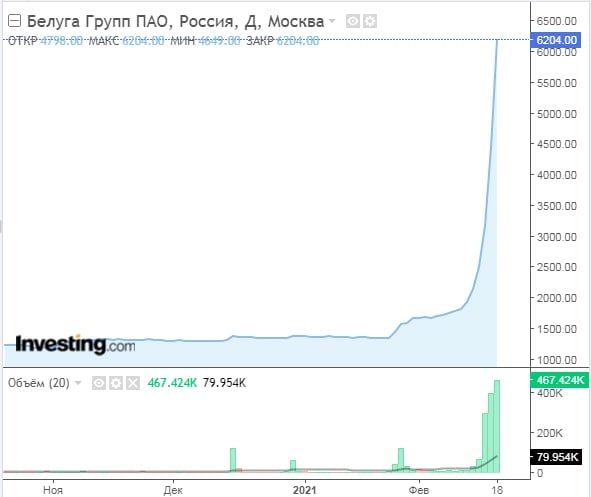
Task: Click the 5000.00 price axis label
Action: [x=557, y=114]
